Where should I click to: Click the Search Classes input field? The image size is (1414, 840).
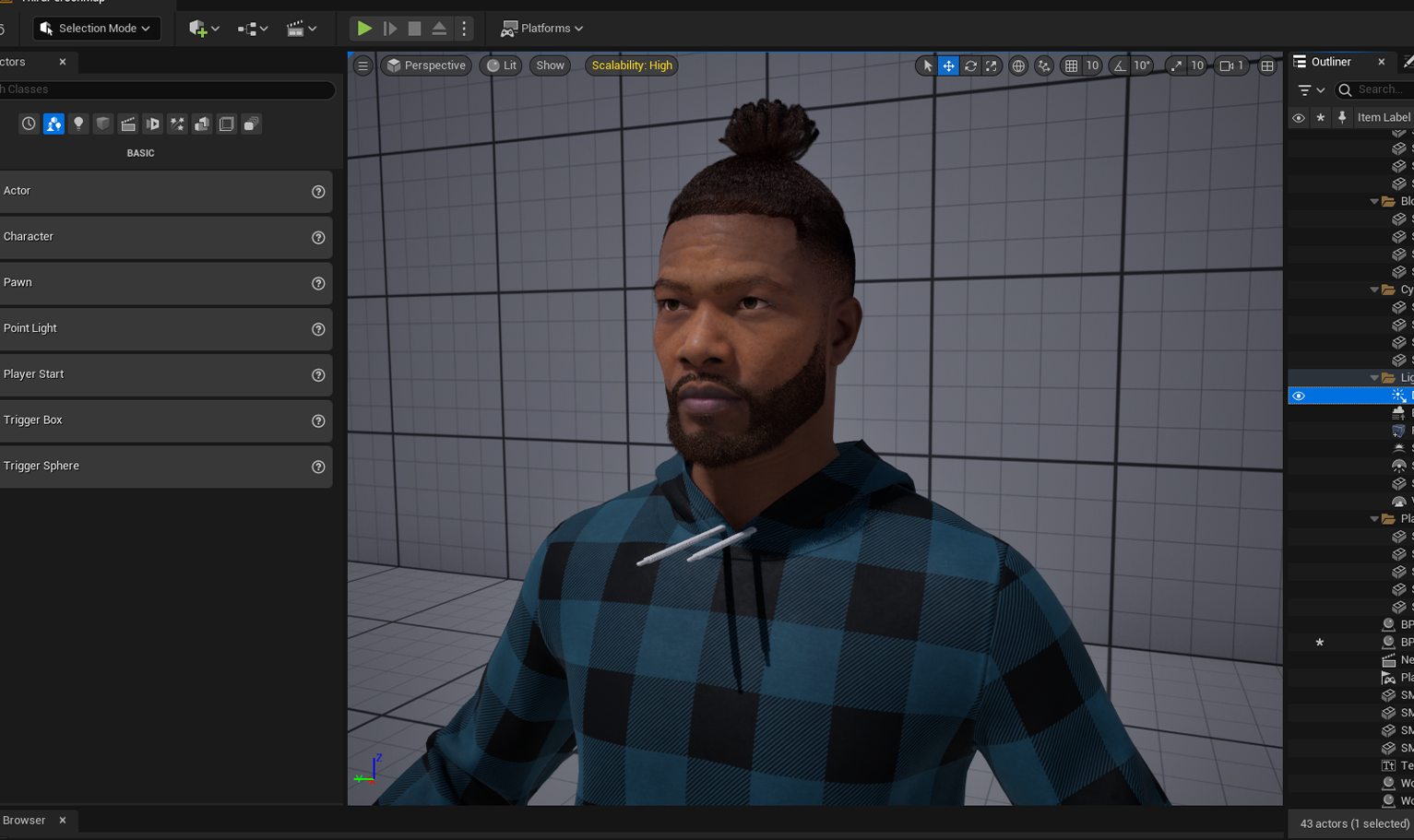[166, 89]
